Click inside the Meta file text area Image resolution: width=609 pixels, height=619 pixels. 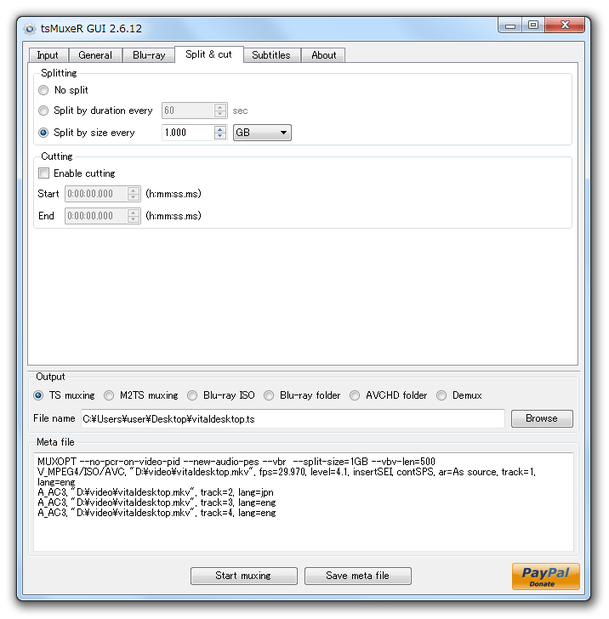click(x=303, y=502)
